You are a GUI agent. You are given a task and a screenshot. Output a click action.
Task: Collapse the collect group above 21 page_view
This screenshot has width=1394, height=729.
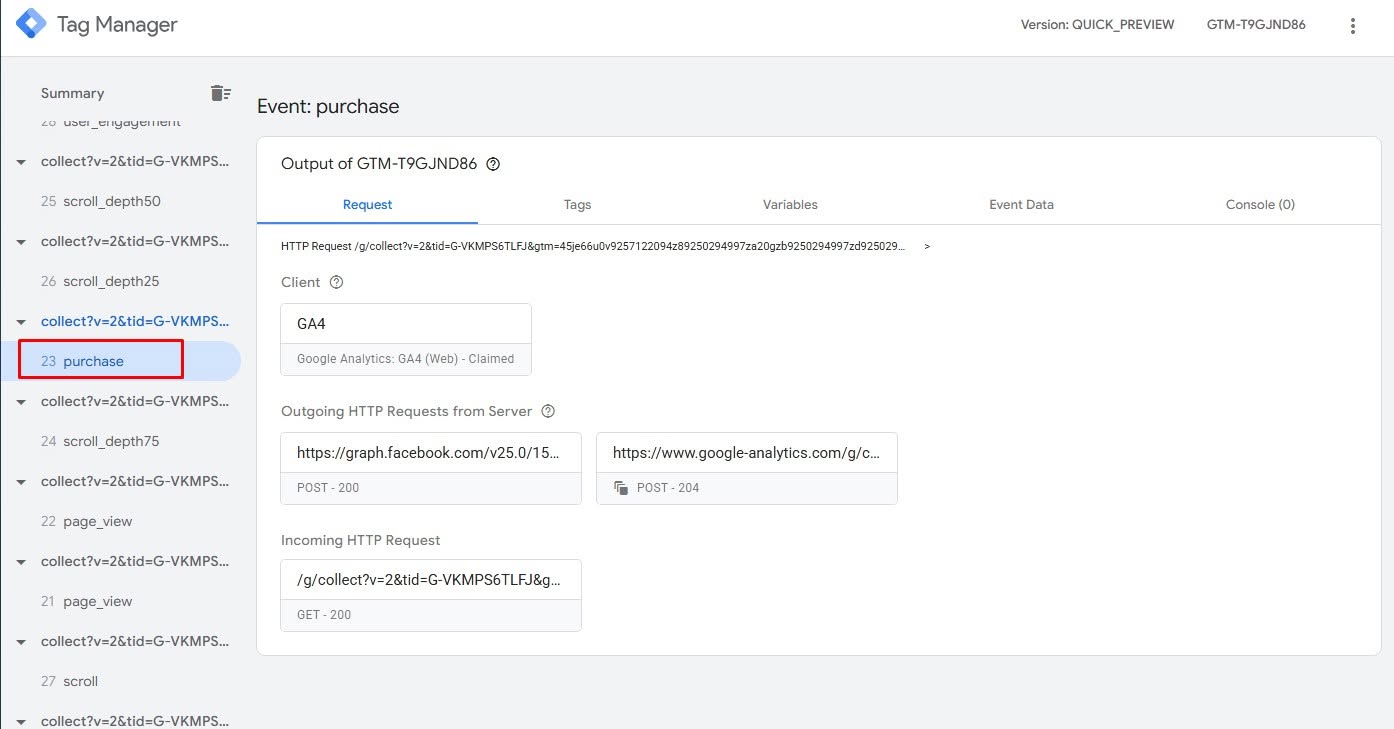(x=21, y=562)
